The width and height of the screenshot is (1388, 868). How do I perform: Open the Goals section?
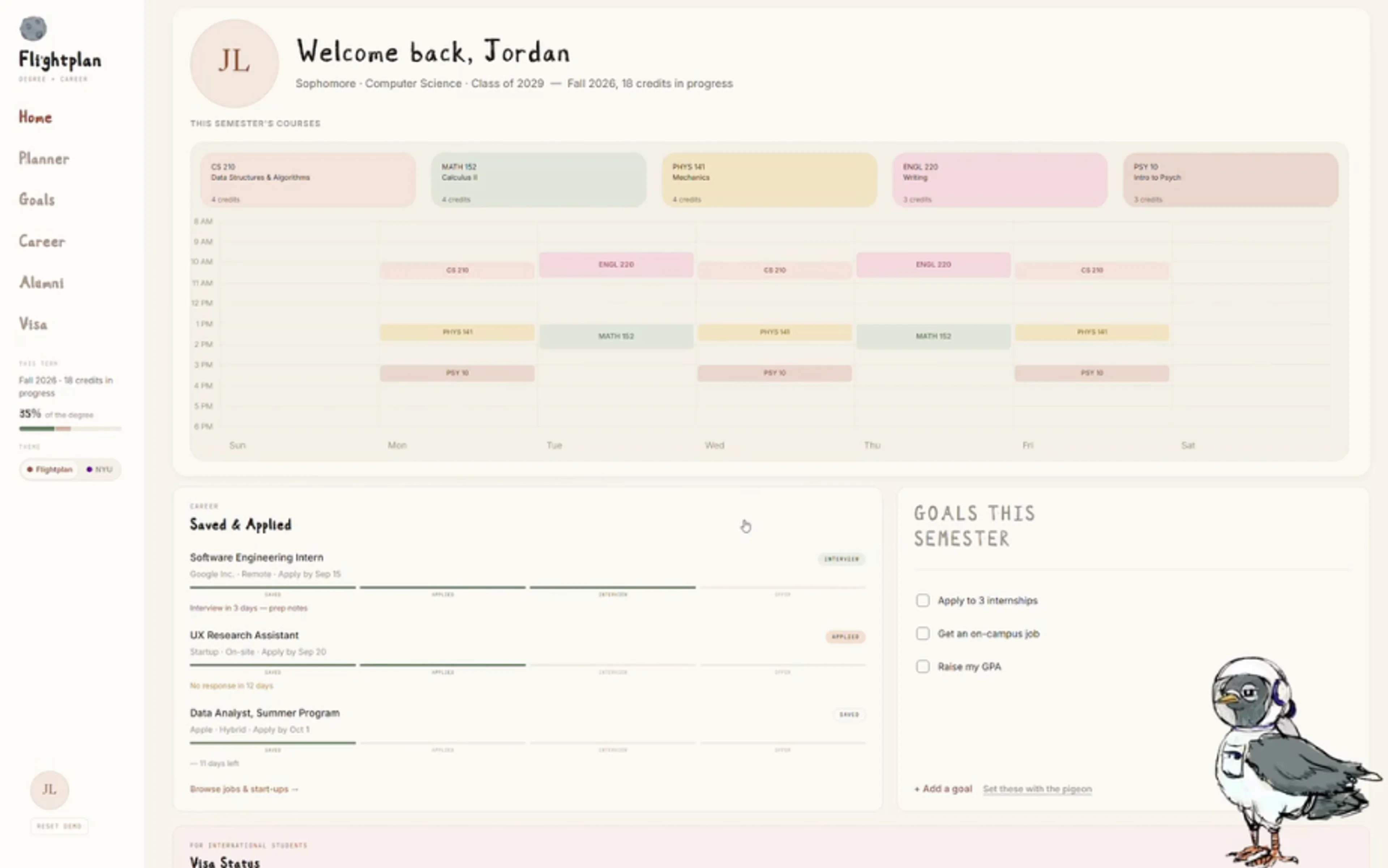[37, 200]
